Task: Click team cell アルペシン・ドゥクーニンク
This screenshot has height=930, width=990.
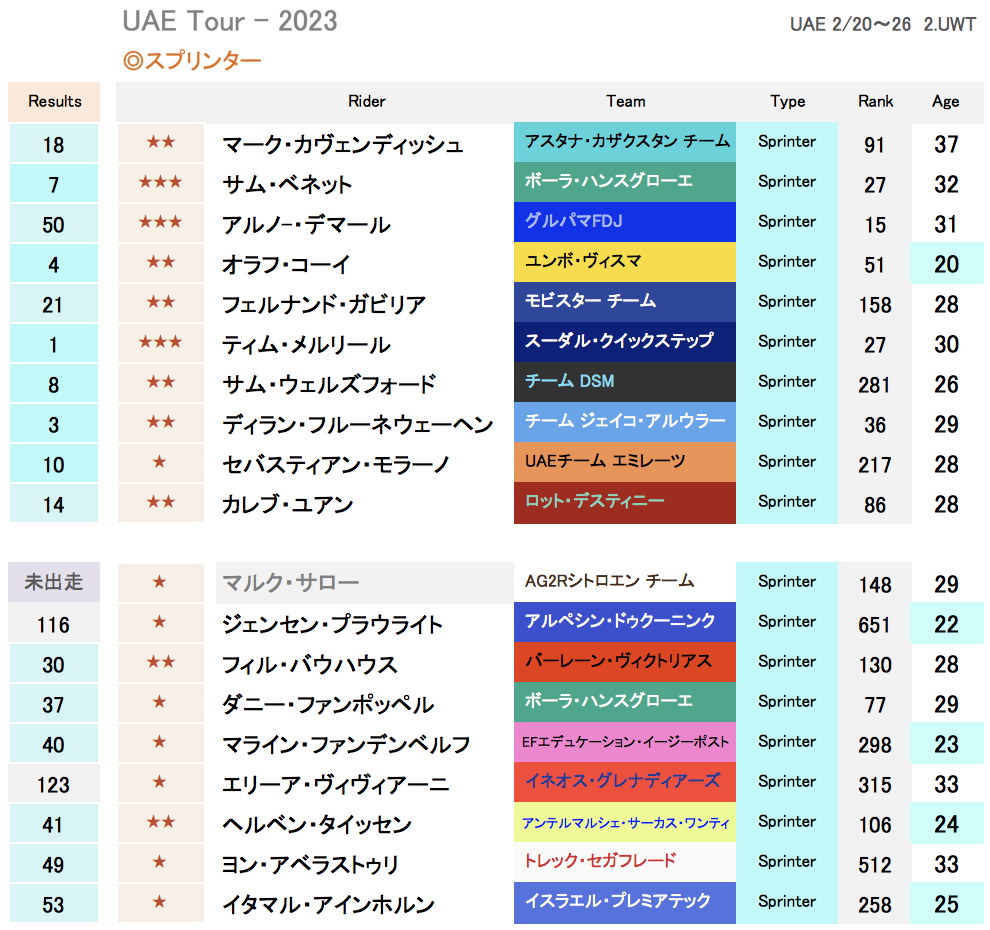Action: (625, 622)
